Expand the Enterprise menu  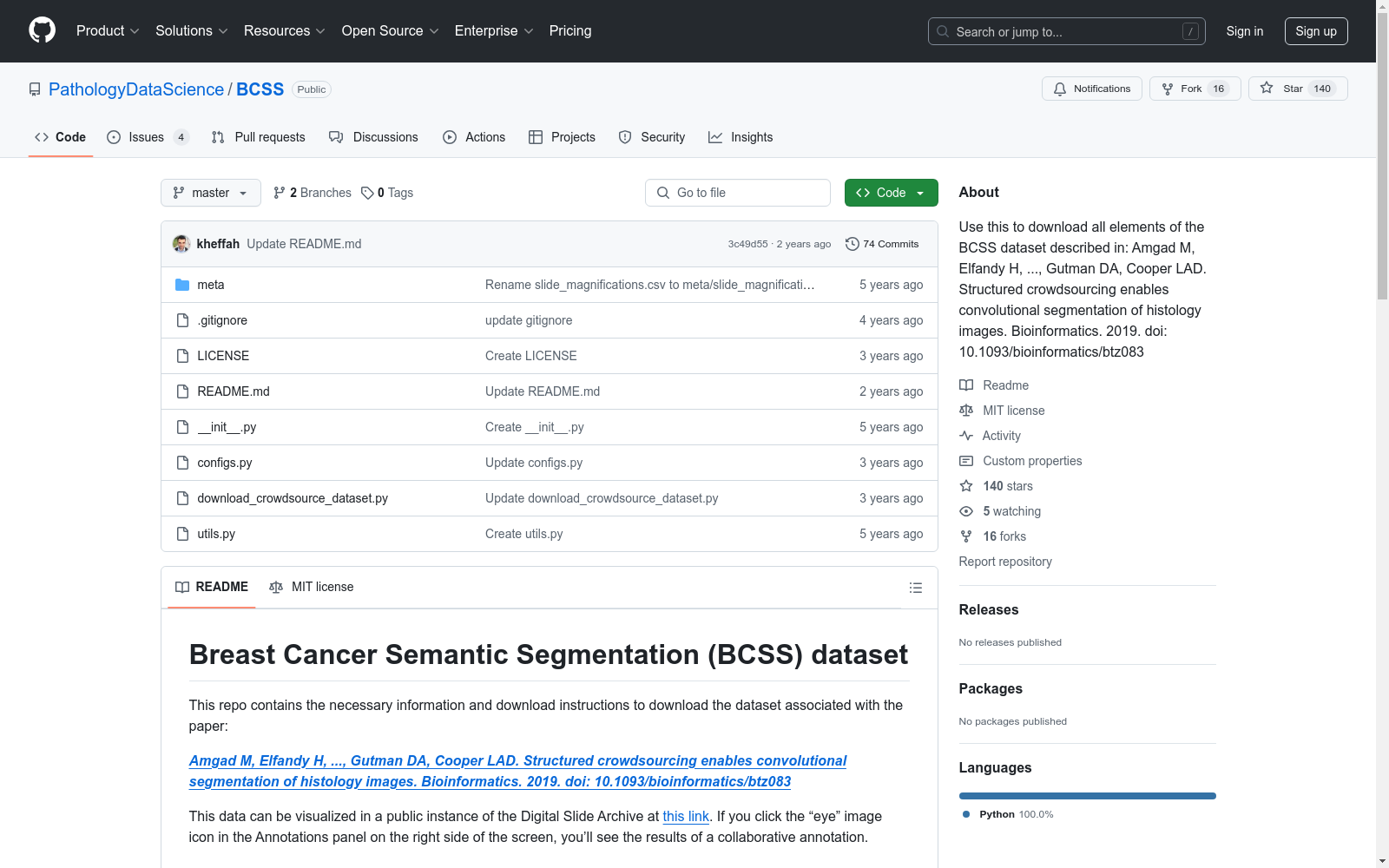tap(494, 30)
